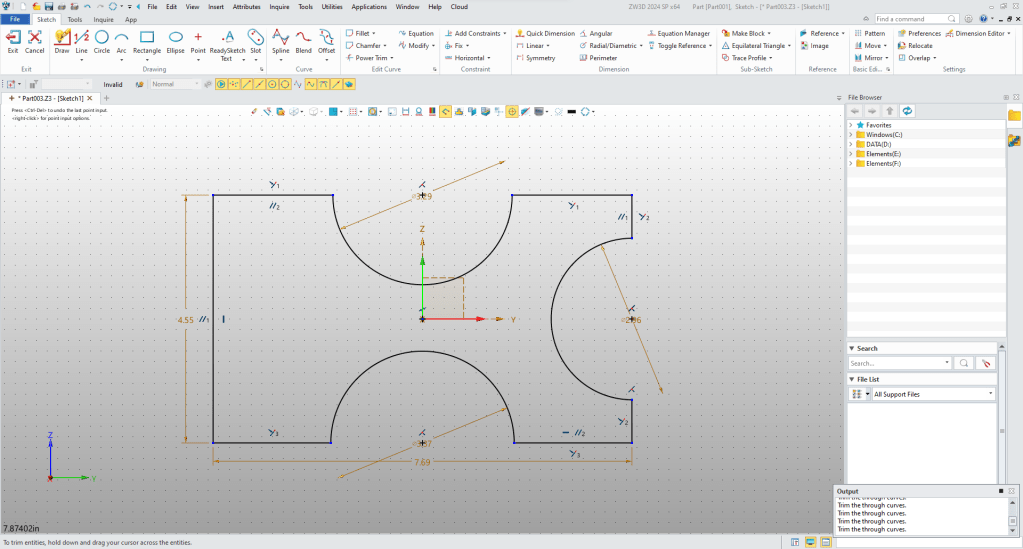Click the Exit sketch icon
Viewport: 1023px width, 549px height.
point(12,38)
